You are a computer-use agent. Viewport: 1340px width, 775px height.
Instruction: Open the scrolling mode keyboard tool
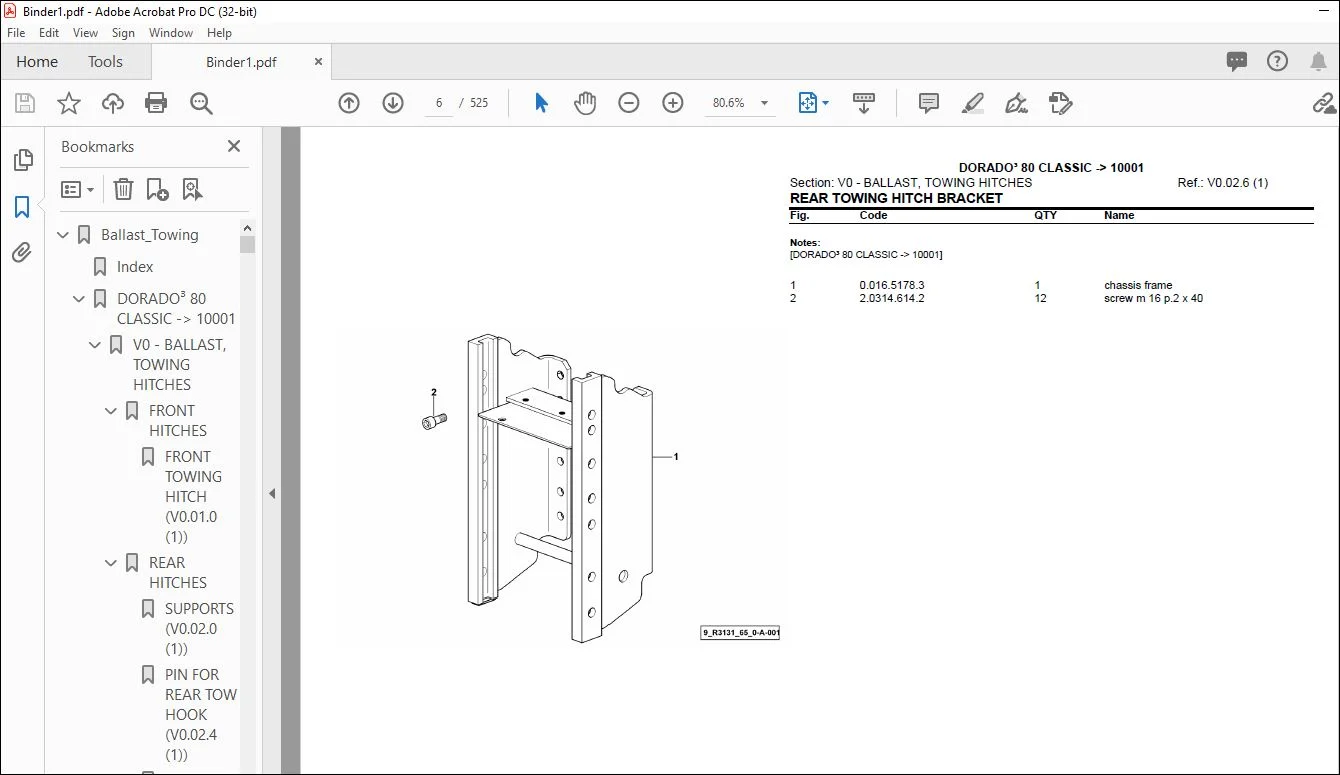[864, 103]
